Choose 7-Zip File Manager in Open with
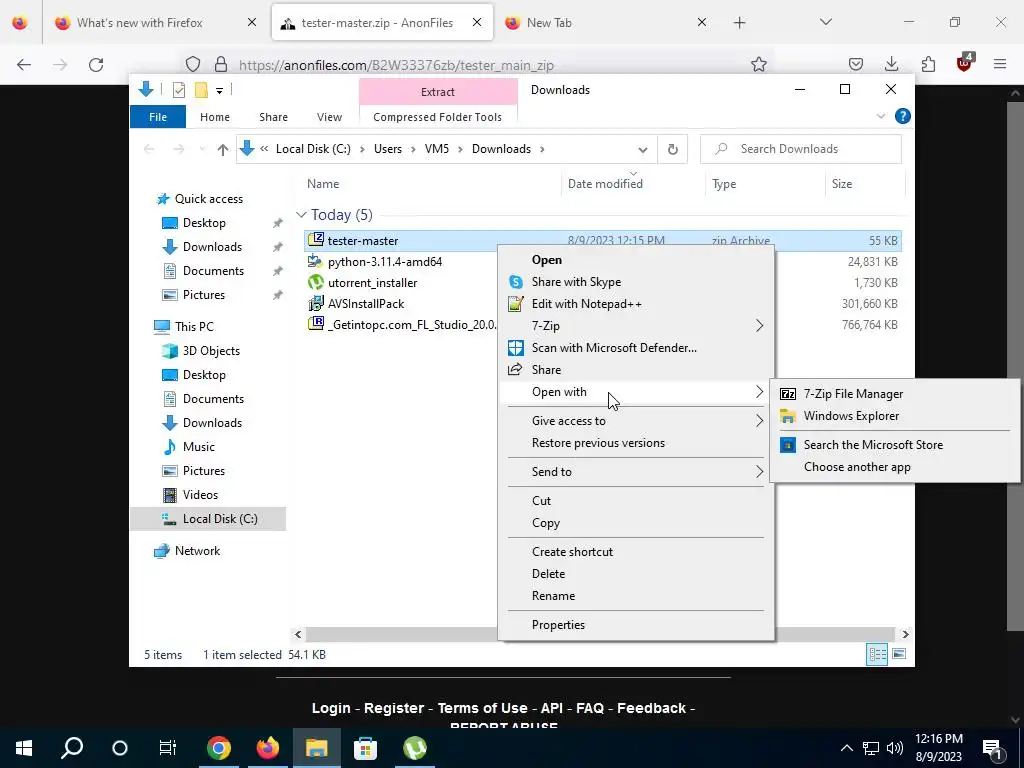1024x768 pixels. (895, 394)
